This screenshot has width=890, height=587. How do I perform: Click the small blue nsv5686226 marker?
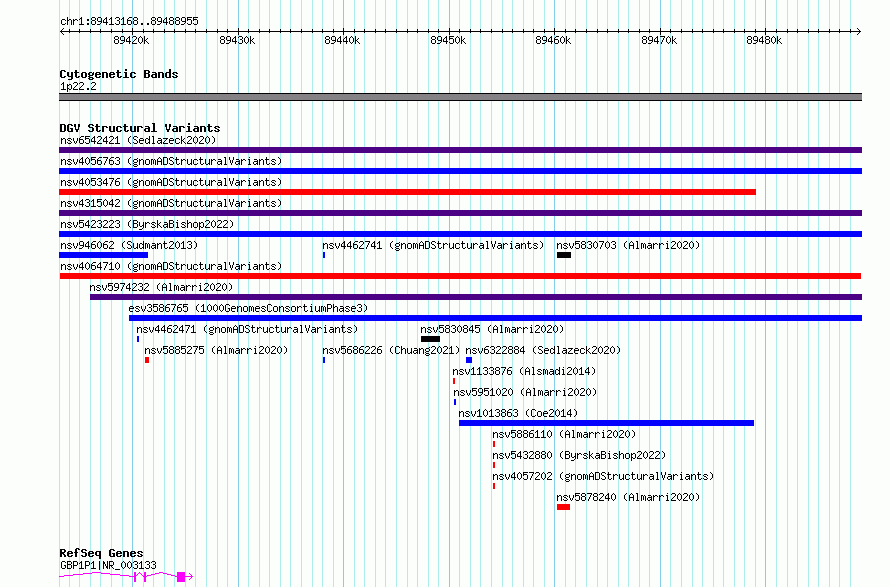tap(324, 360)
